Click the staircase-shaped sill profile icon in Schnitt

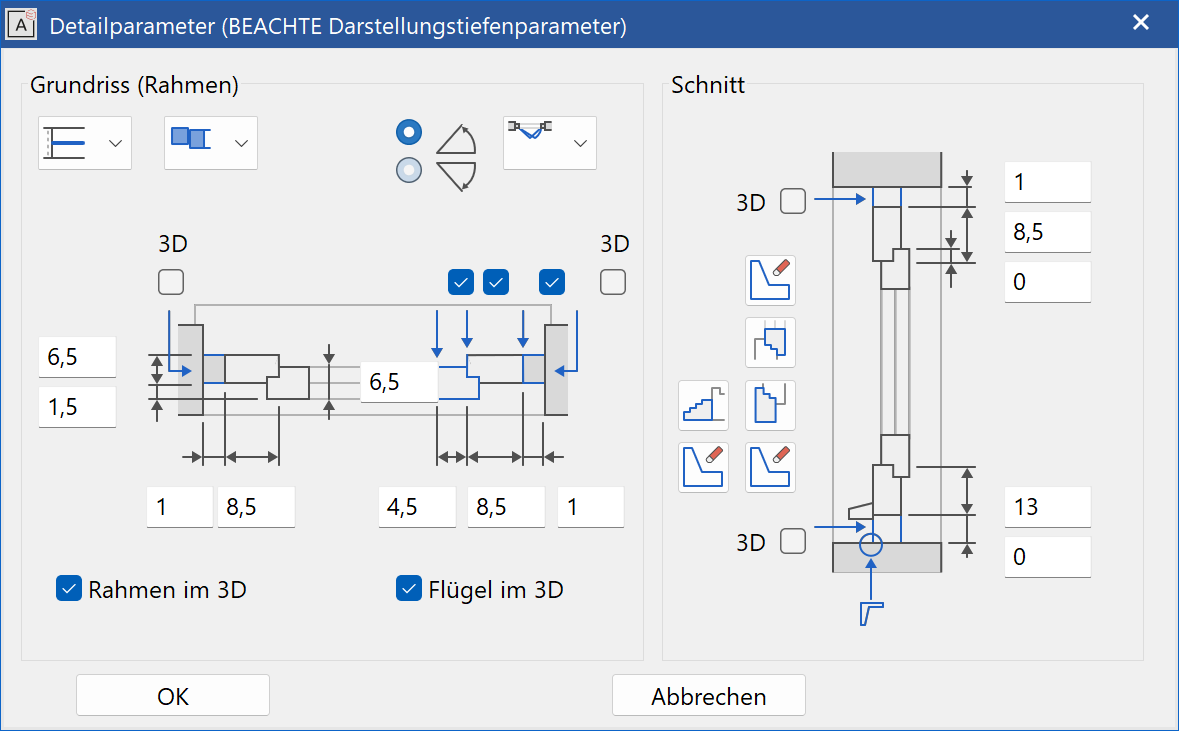point(703,405)
